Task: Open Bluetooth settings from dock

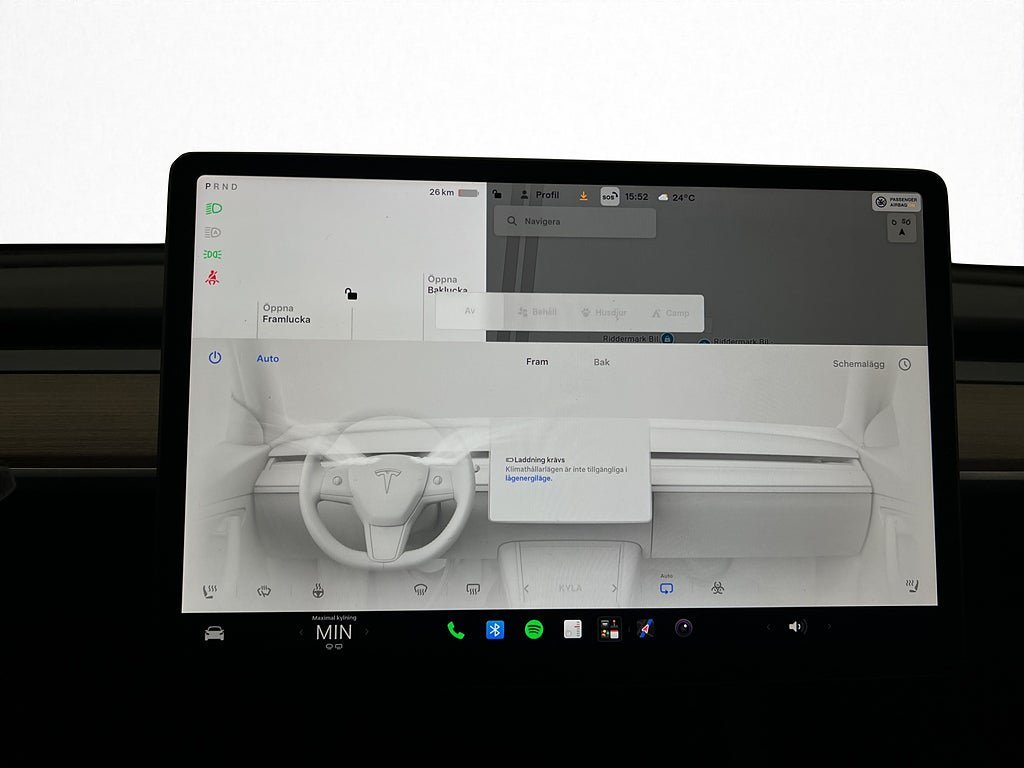Action: pyautogui.click(x=495, y=630)
